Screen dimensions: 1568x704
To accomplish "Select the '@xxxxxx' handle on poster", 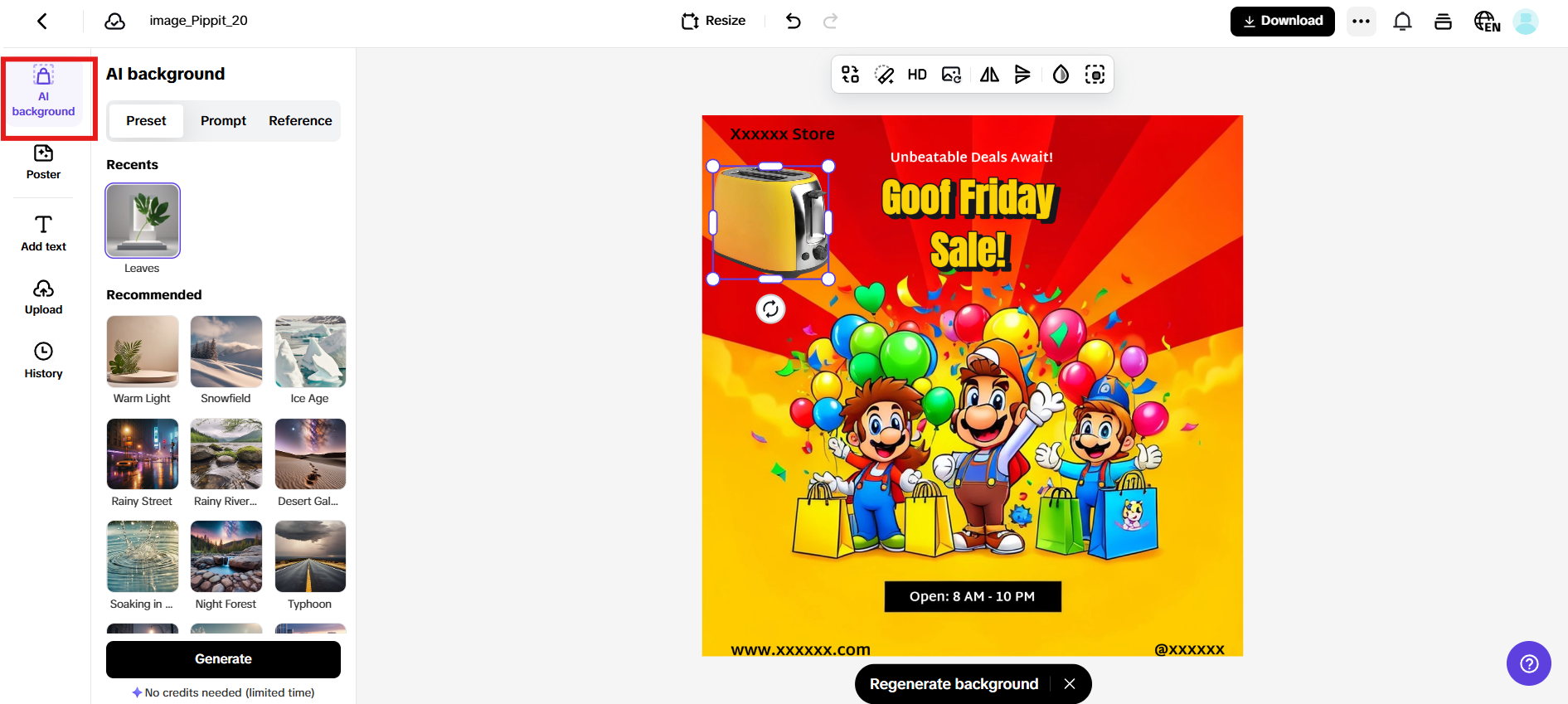I will click(x=1189, y=649).
